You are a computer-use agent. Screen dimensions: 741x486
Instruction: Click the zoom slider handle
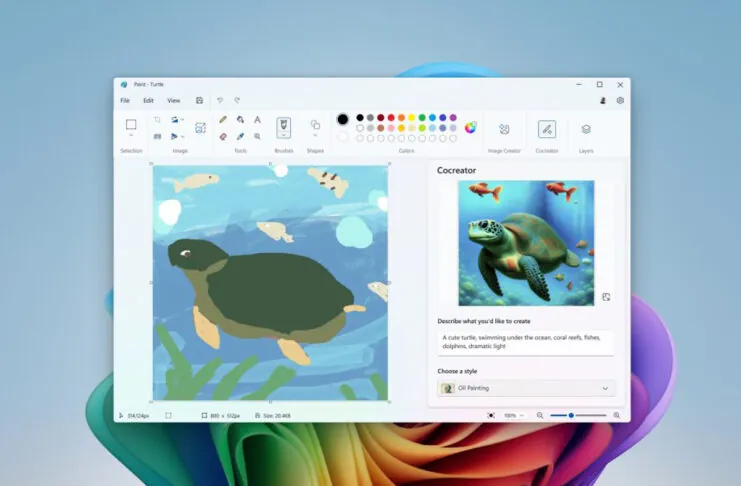pyautogui.click(x=571, y=416)
